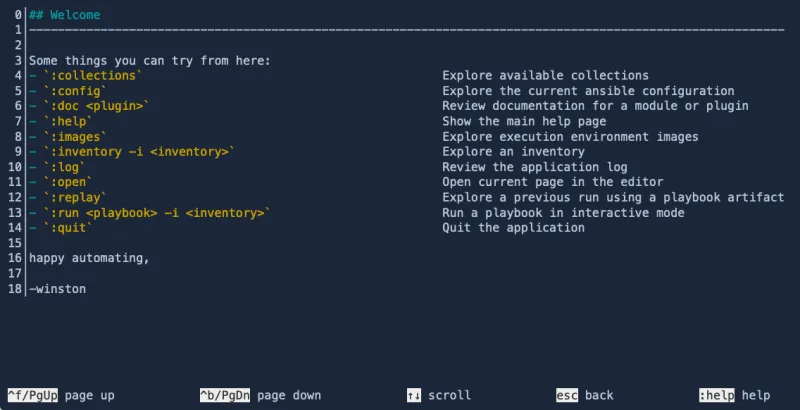
Task: Click the '-winston' signature line
Action: pyautogui.click(x=58, y=289)
